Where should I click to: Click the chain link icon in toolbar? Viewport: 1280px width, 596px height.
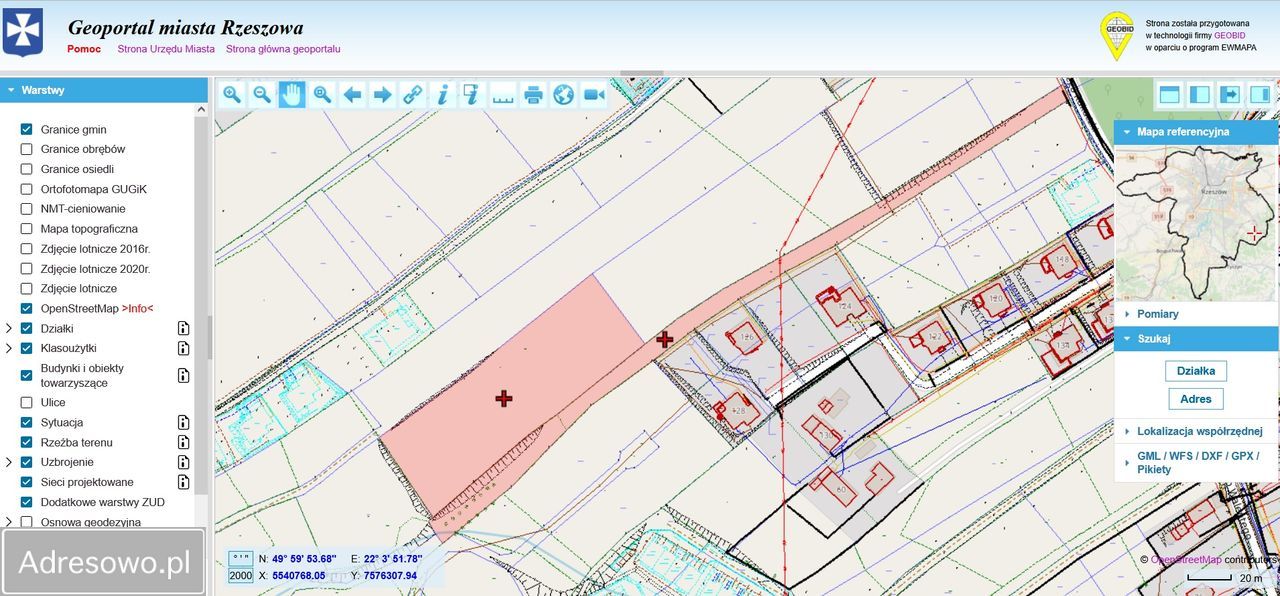(412, 95)
